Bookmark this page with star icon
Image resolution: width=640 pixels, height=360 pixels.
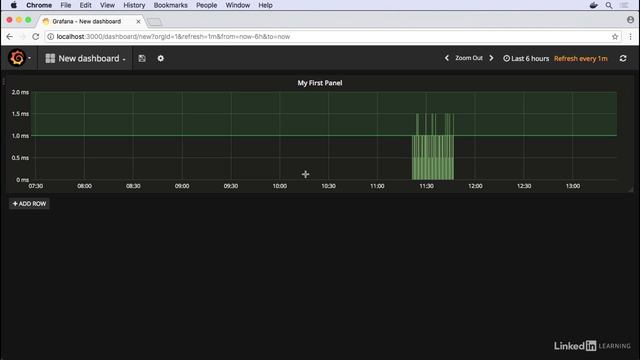click(615, 37)
